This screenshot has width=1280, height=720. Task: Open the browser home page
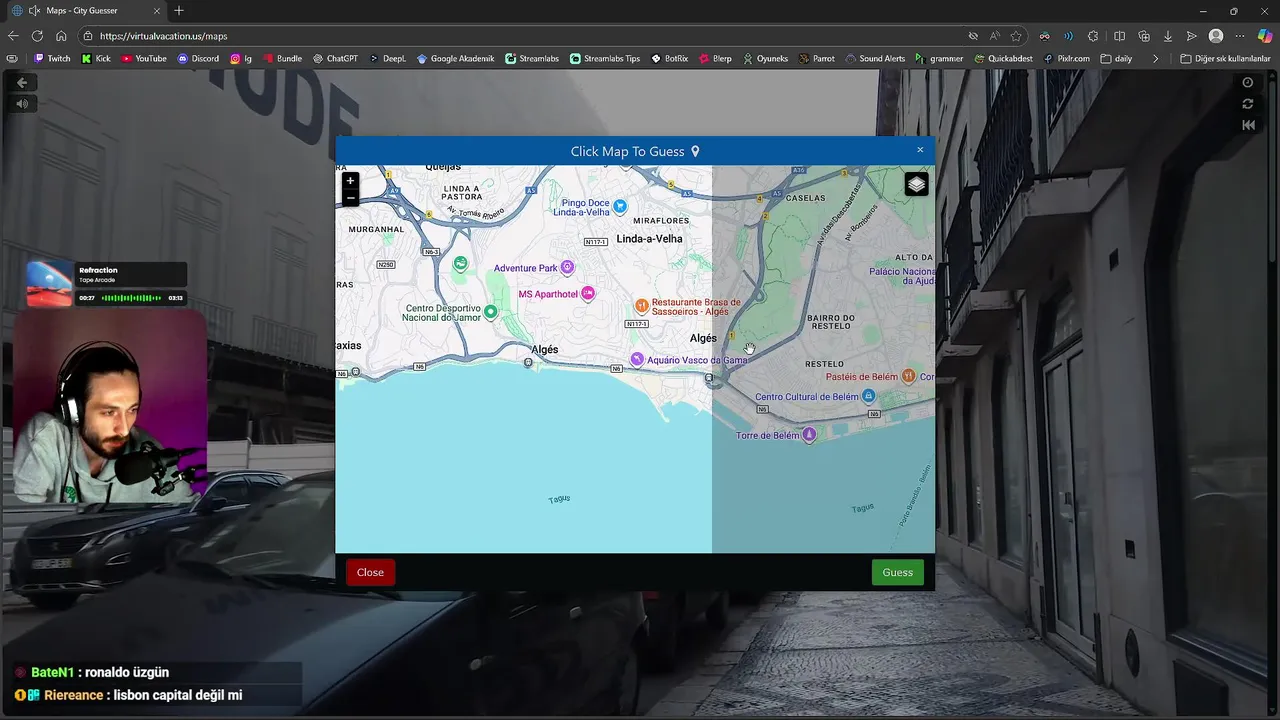point(61,36)
